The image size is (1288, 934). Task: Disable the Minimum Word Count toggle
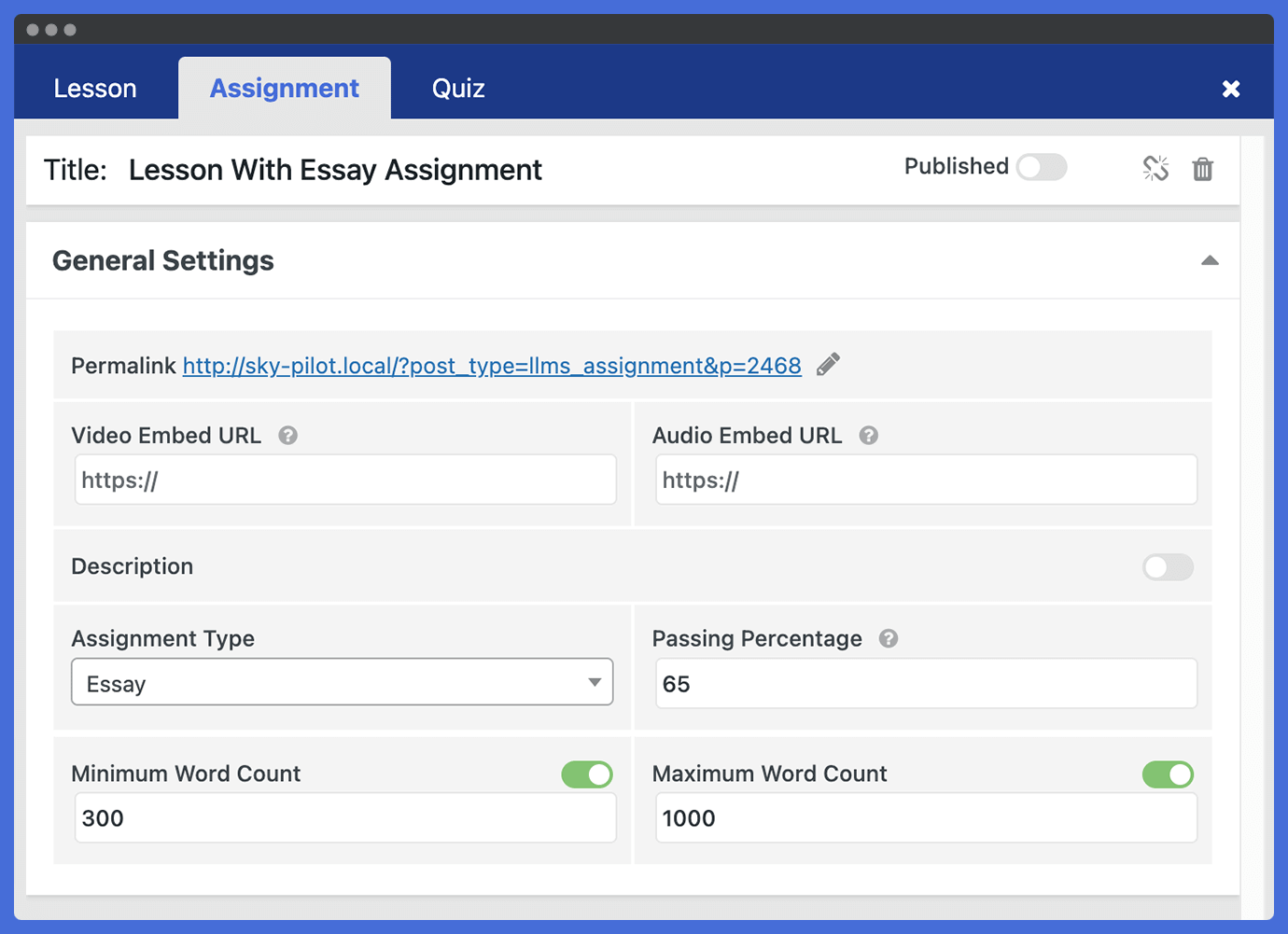tap(587, 774)
